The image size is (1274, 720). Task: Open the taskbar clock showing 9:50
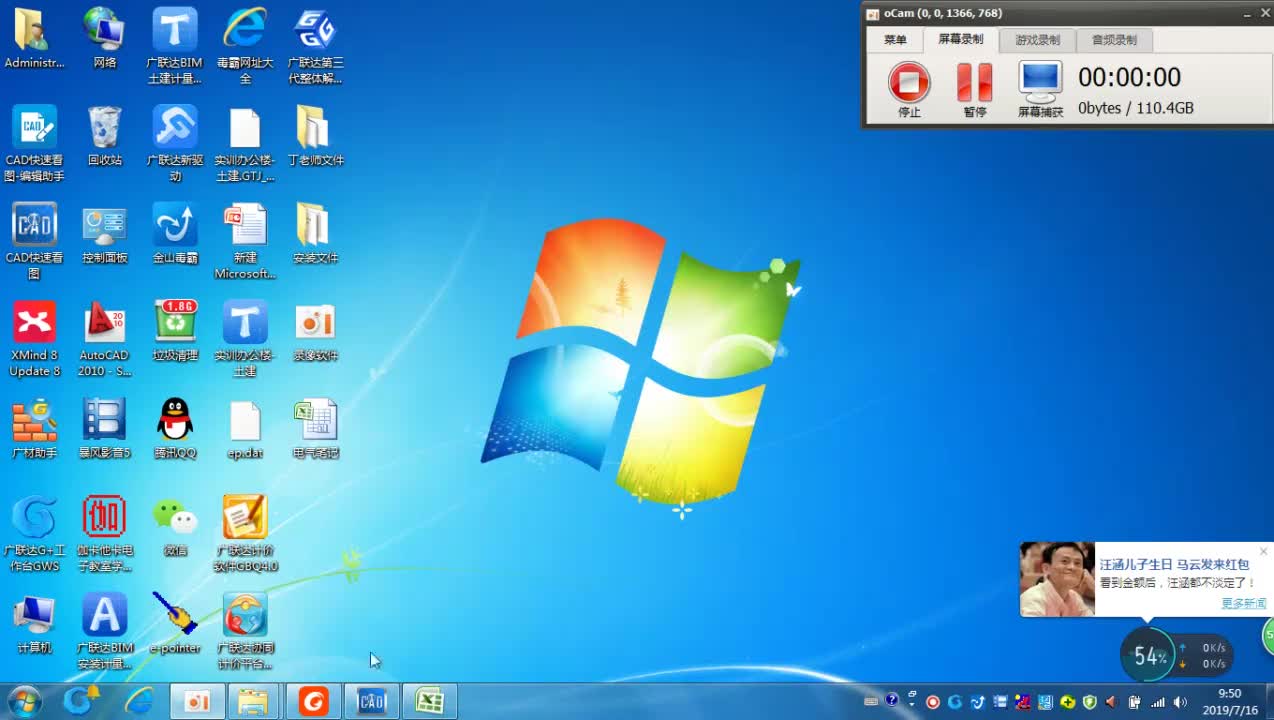[1229, 702]
